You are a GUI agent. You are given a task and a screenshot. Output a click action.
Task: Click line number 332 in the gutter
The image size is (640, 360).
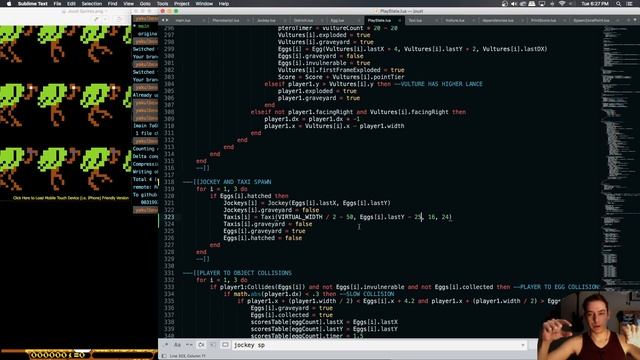[169, 280]
